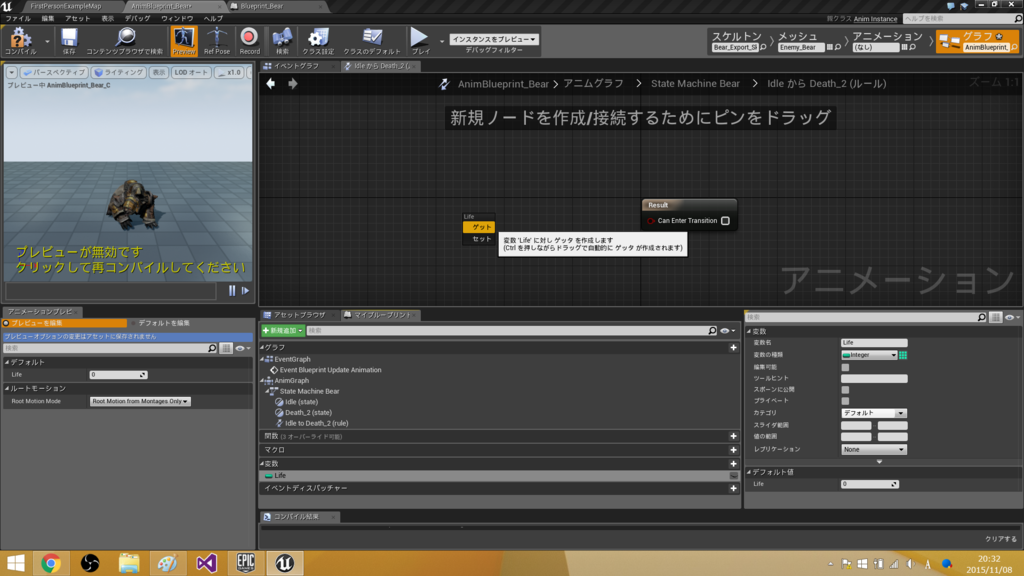Open details panel view options eye icon
The width and height of the screenshot is (1024, 576).
tap(1012, 317)
